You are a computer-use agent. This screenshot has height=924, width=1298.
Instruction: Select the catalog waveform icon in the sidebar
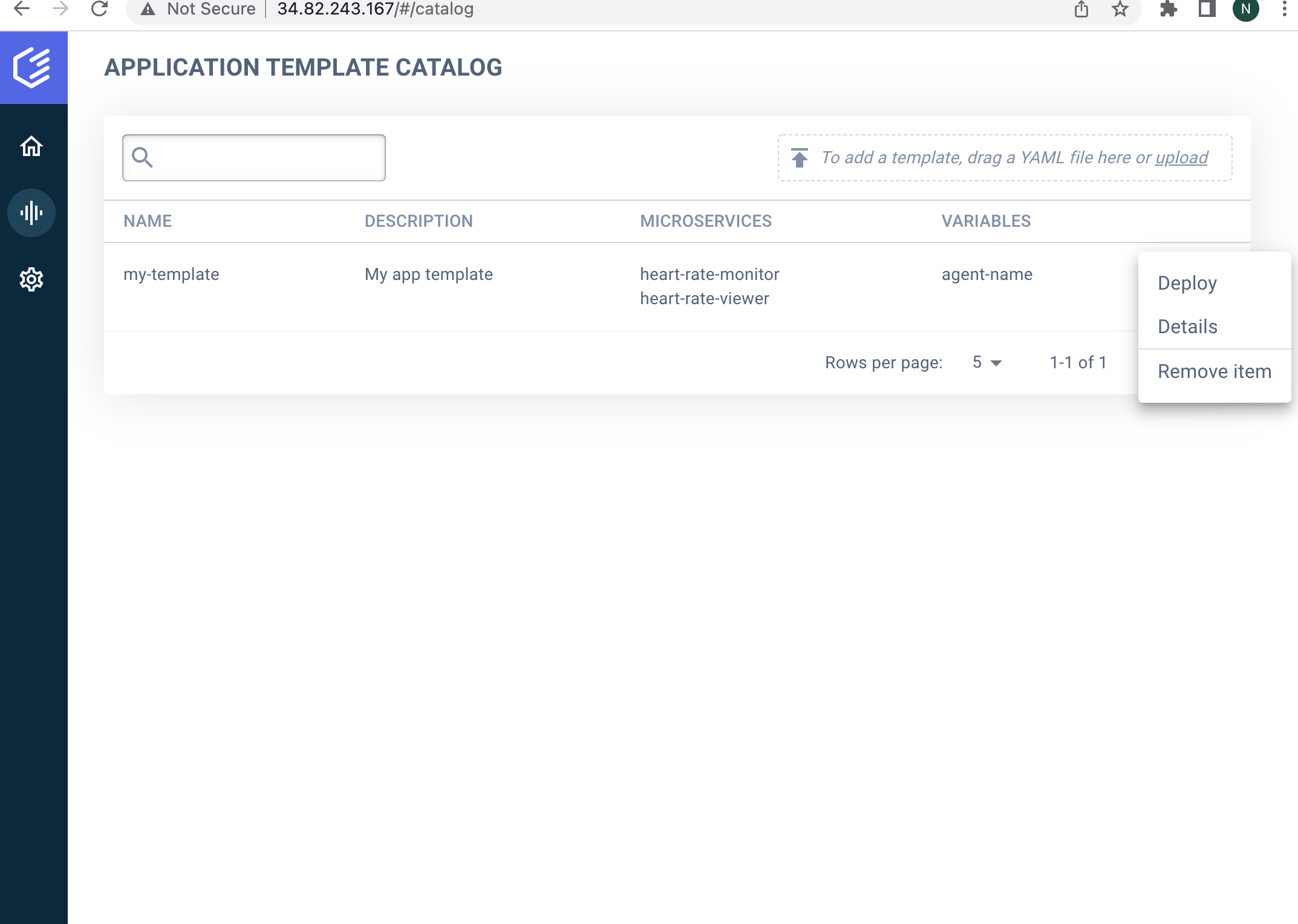pyautogui.click(x=31, y=213)
